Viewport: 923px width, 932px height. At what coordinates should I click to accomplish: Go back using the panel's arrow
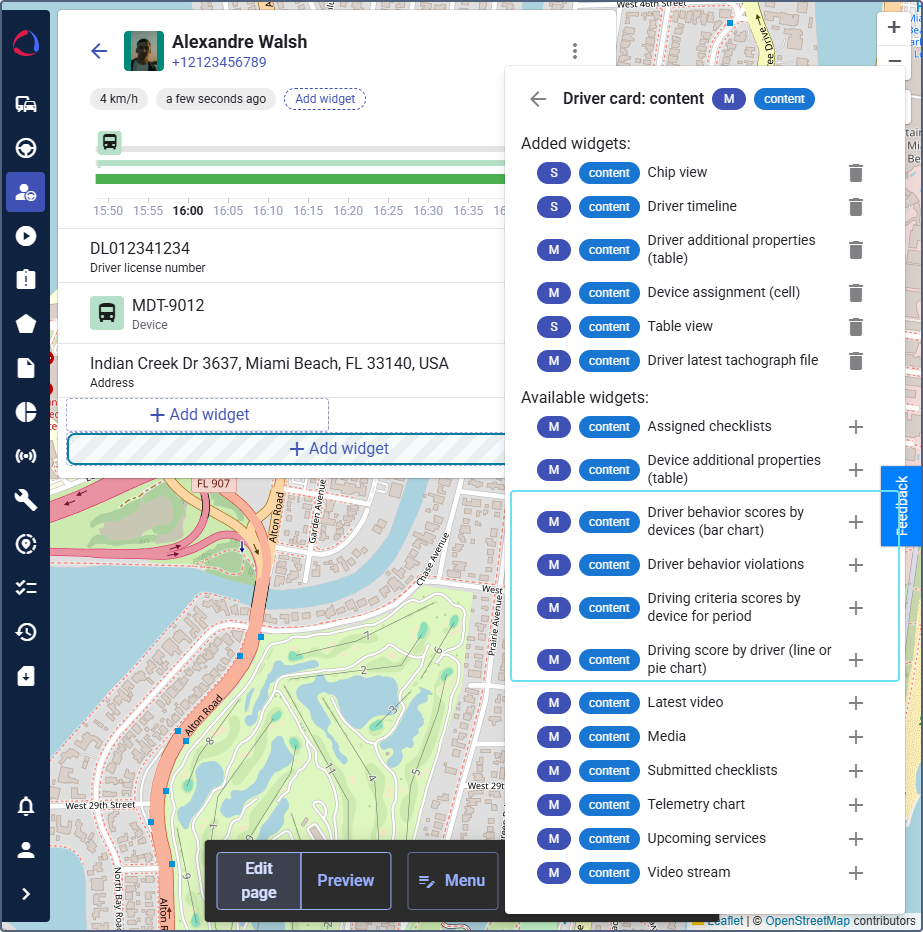[x=537, y=99]
